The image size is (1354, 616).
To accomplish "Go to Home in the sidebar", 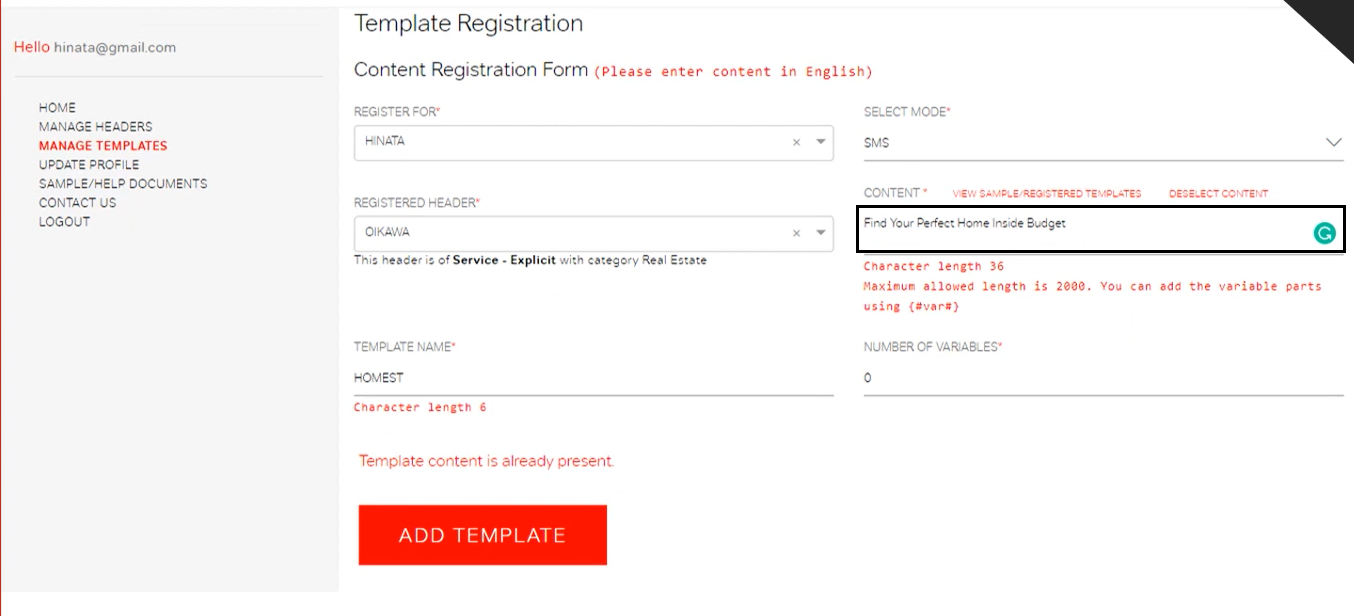I will click(57, 108).
